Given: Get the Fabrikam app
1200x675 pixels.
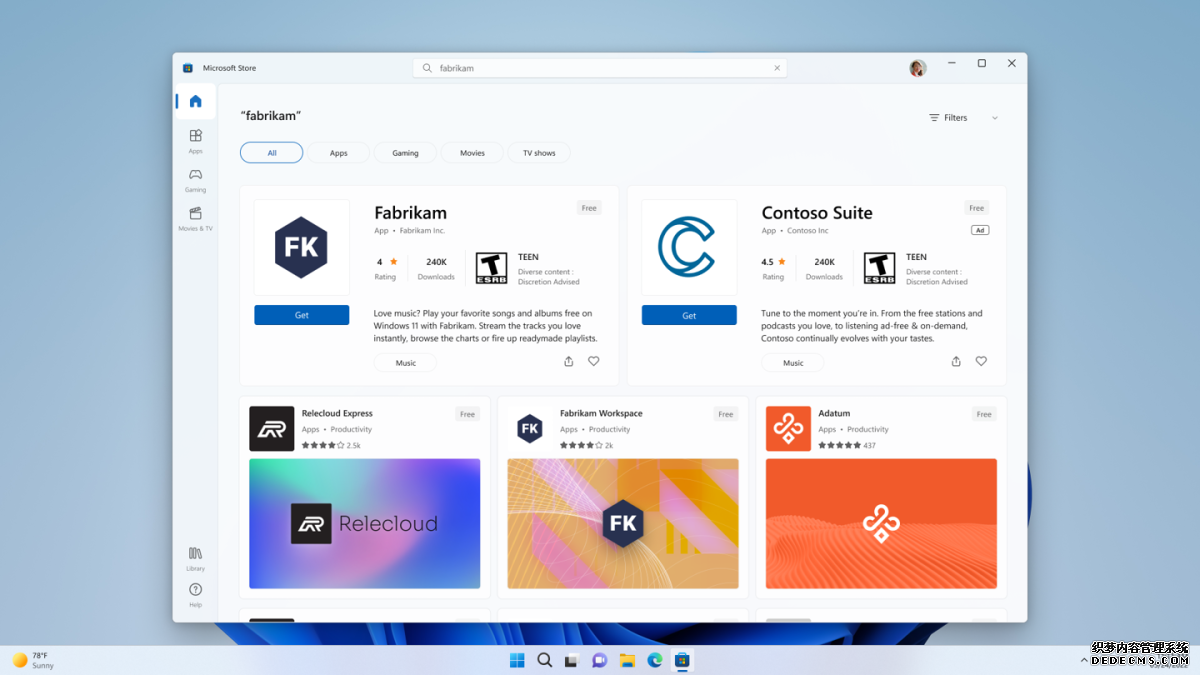Looking at the screenshot, I should point(301,315).
